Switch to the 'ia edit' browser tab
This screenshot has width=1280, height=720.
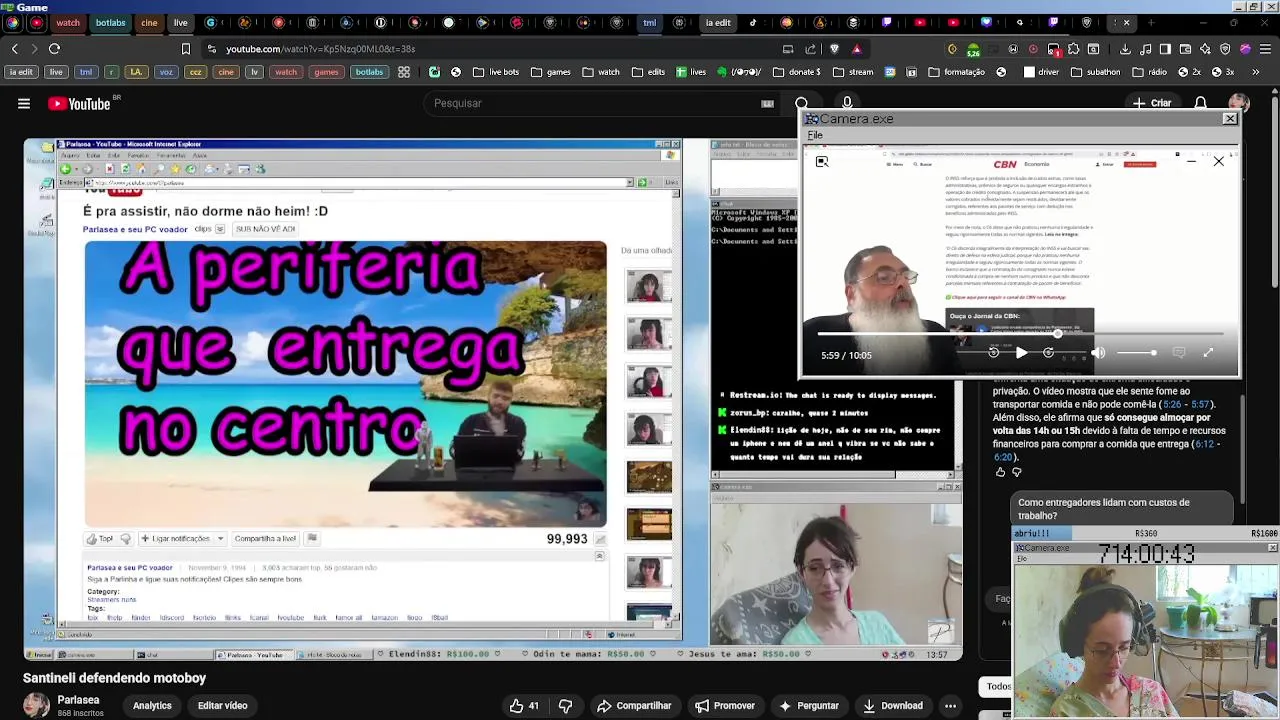point(718,22)
